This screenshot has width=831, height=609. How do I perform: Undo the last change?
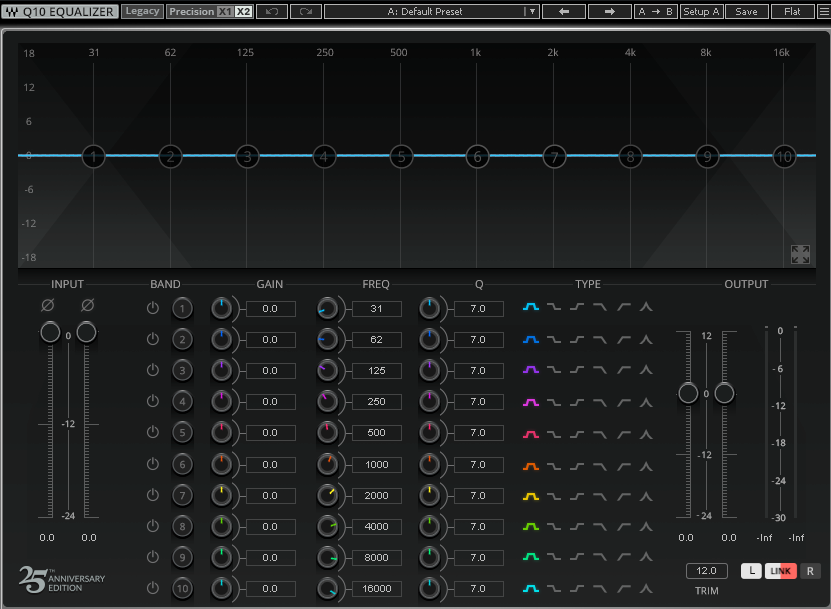tap(272, 11)
